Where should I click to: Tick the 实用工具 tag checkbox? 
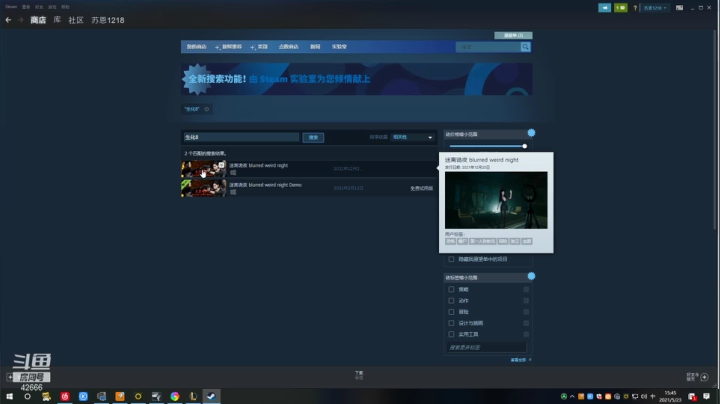pyautogui.click(x=451, y=334)
